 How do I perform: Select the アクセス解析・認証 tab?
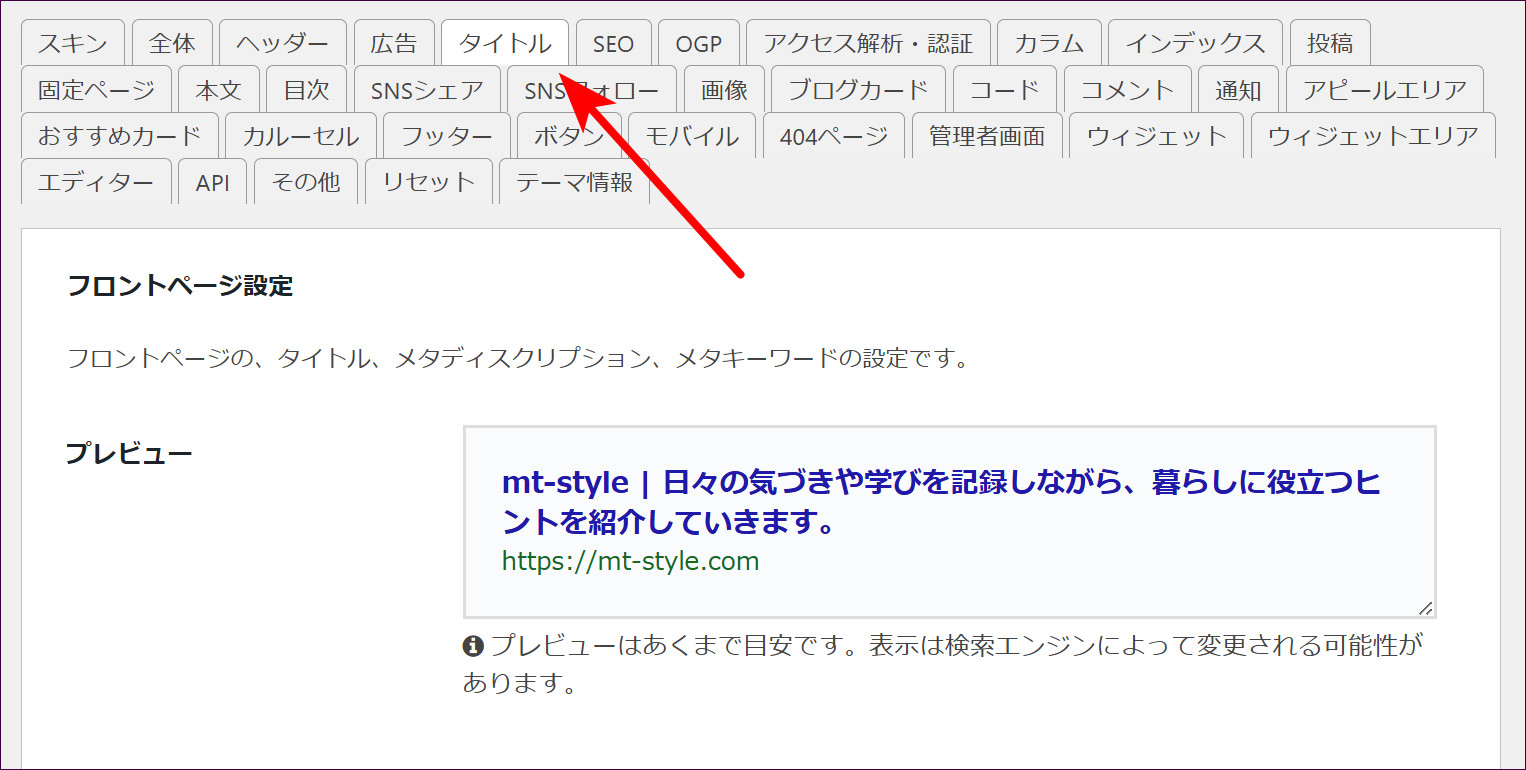pos(868,44)
